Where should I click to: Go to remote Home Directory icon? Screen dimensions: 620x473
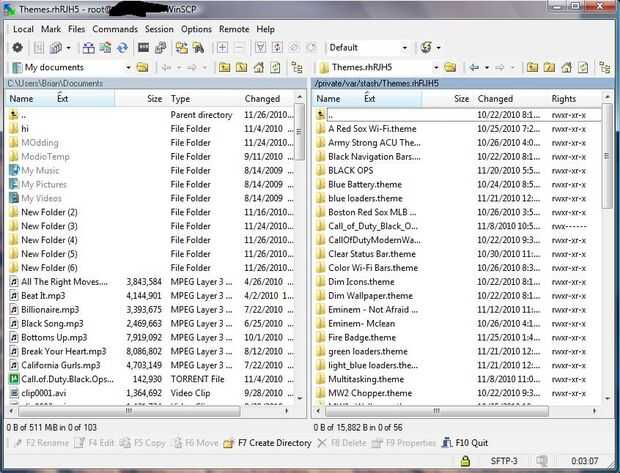click(x=566, y=68)
